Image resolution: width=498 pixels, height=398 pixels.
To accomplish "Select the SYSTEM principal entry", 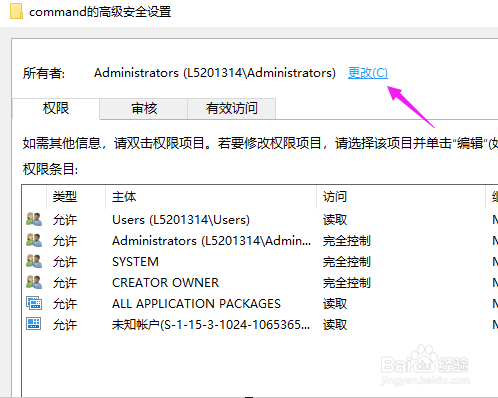I will [135, 262].
